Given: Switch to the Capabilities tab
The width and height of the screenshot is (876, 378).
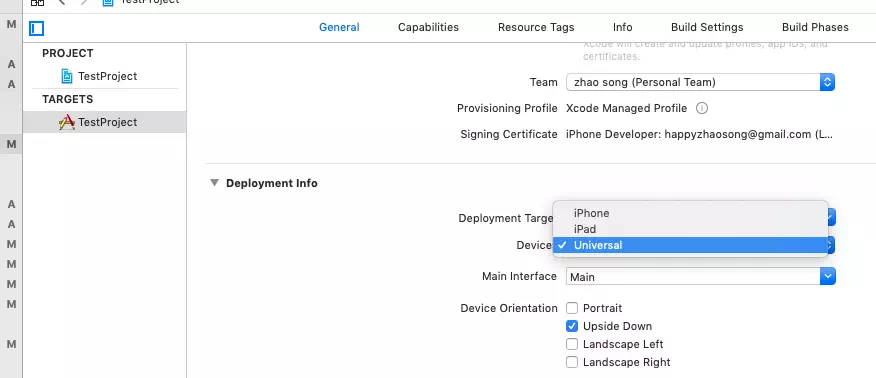Looking at the screenshot, I should 429,27.
